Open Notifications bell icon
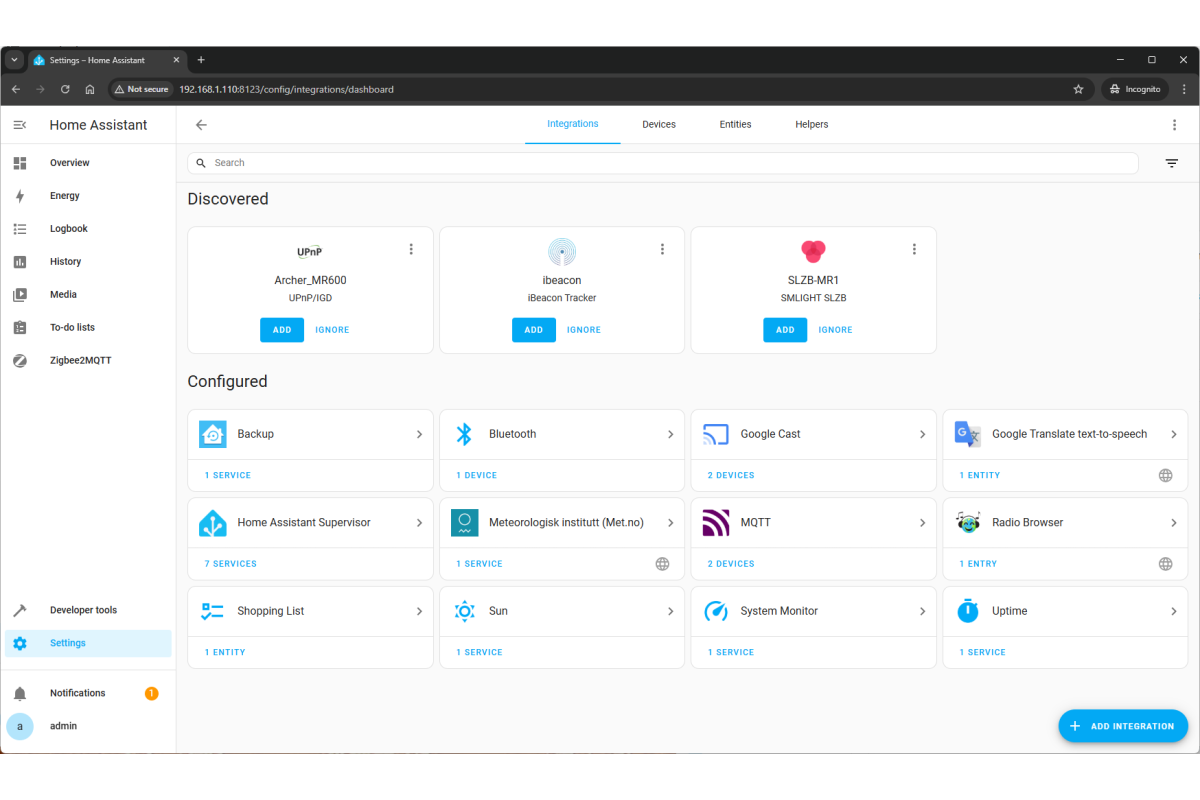The width and height of the screenshot is (1200, 800). (20, 693)
